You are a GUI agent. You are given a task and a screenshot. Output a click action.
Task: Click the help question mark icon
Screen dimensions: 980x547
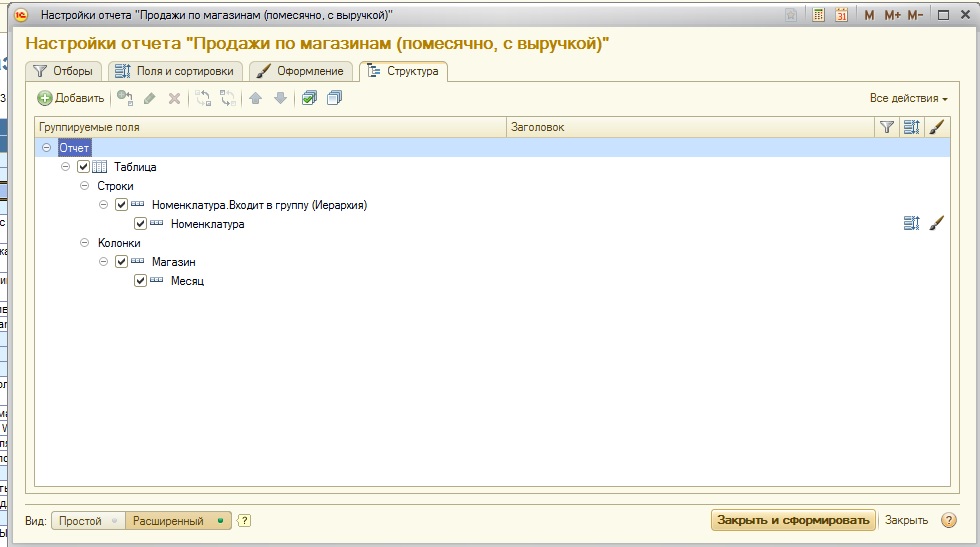[x=244, y=521]
